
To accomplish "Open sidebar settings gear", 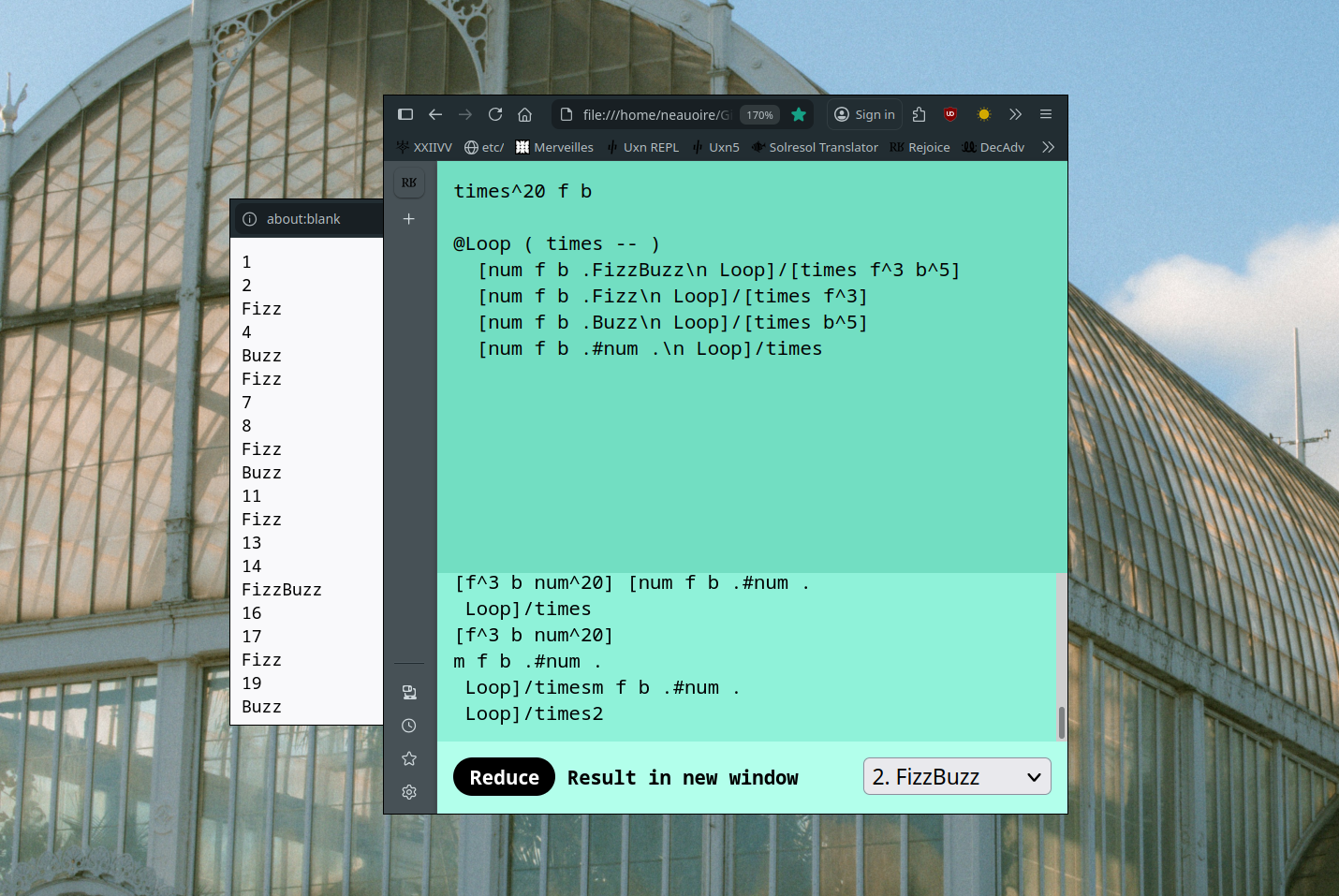I will pos(409,792).
